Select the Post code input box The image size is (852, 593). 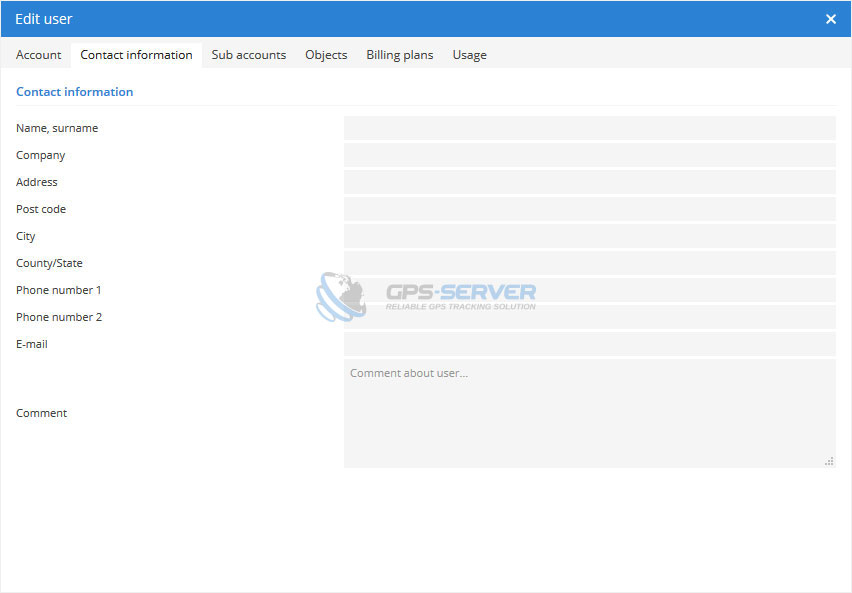[x=589, y=209]
